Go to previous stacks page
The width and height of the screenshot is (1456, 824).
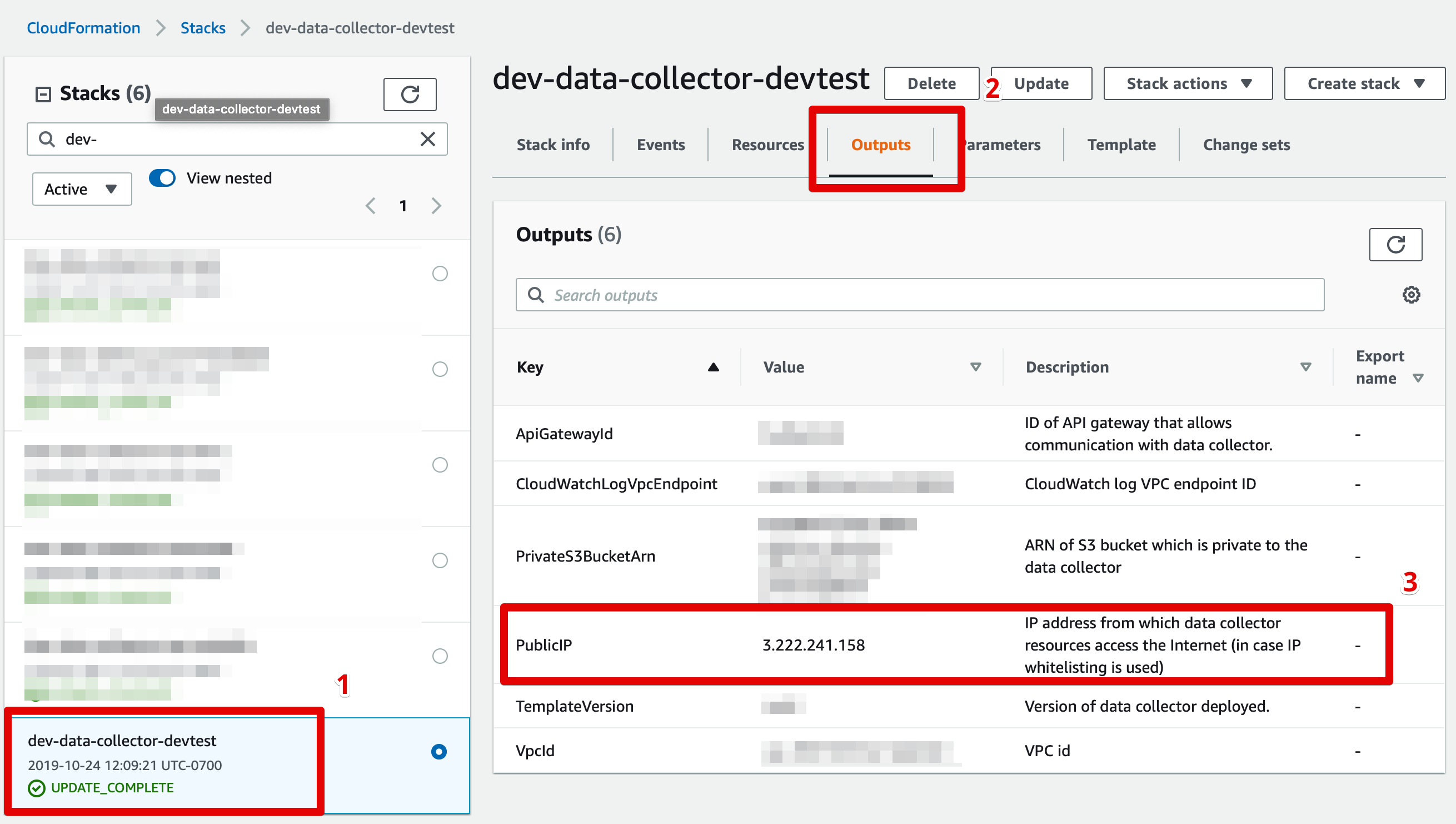click(371, 206)
